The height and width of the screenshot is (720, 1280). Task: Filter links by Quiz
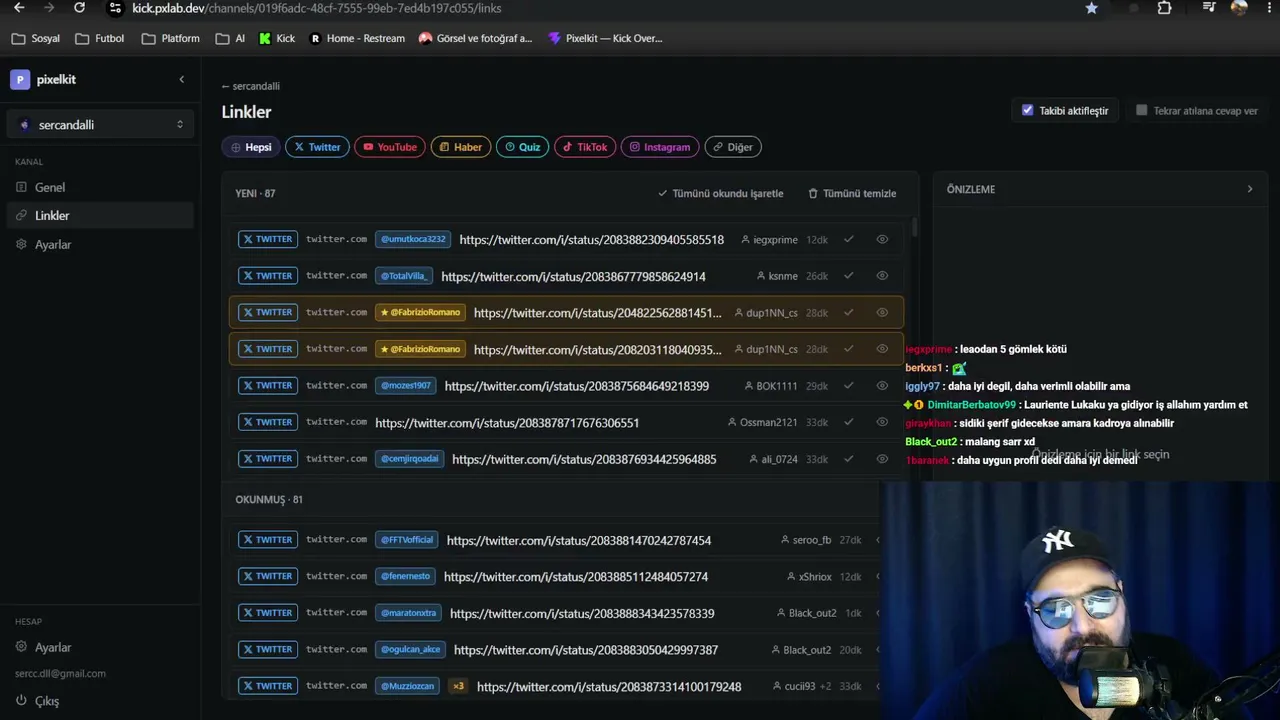[522, 147]
